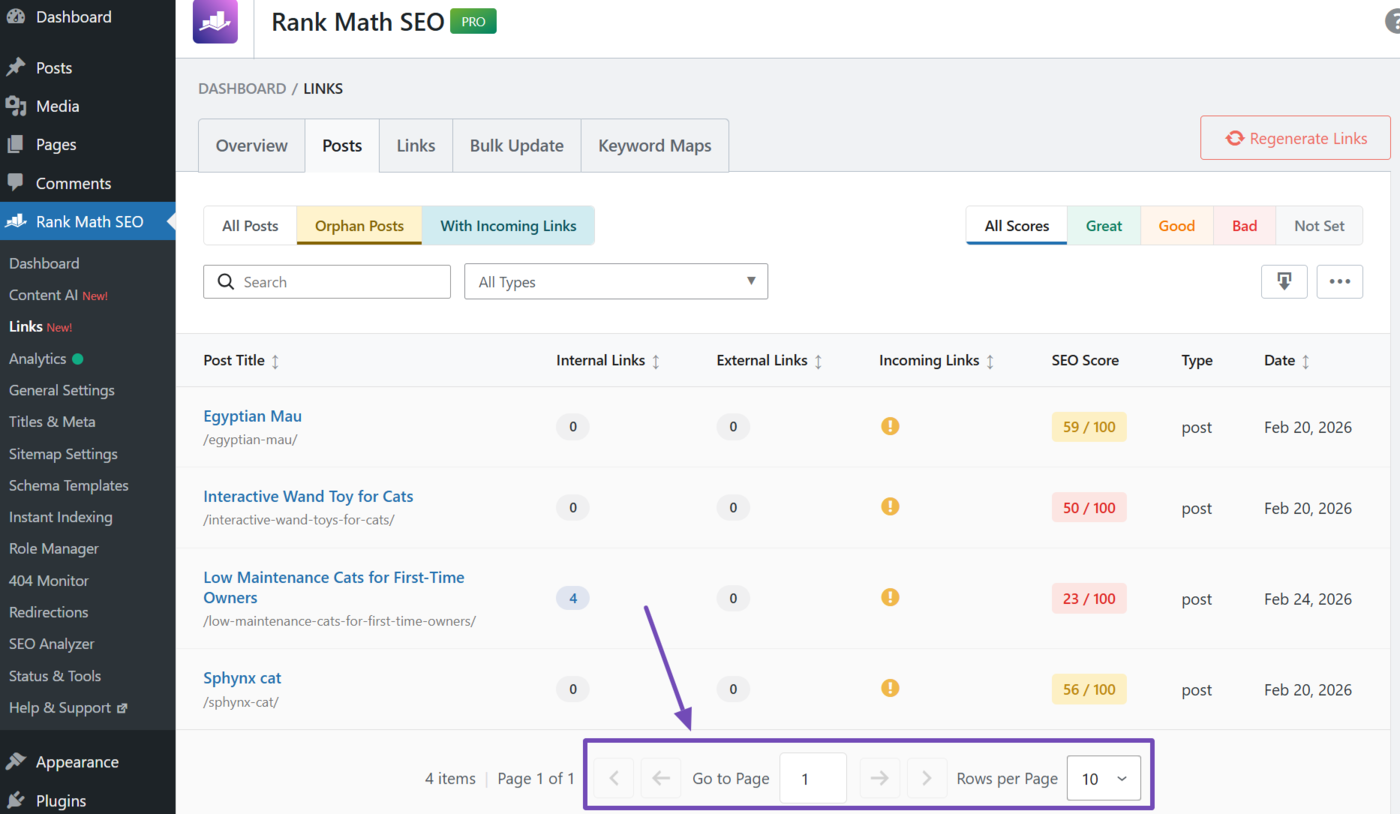Open the three-dots more options menu
This screenshot has width=1400, height=814.
pos(1339,282)
